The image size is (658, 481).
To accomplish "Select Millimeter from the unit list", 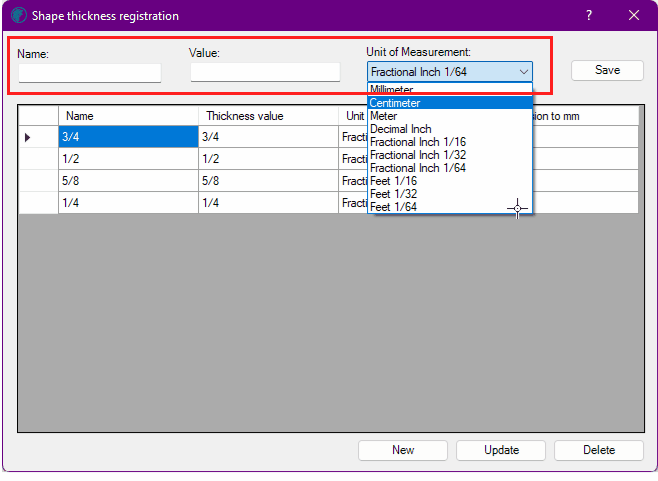I will coord(450,89).
